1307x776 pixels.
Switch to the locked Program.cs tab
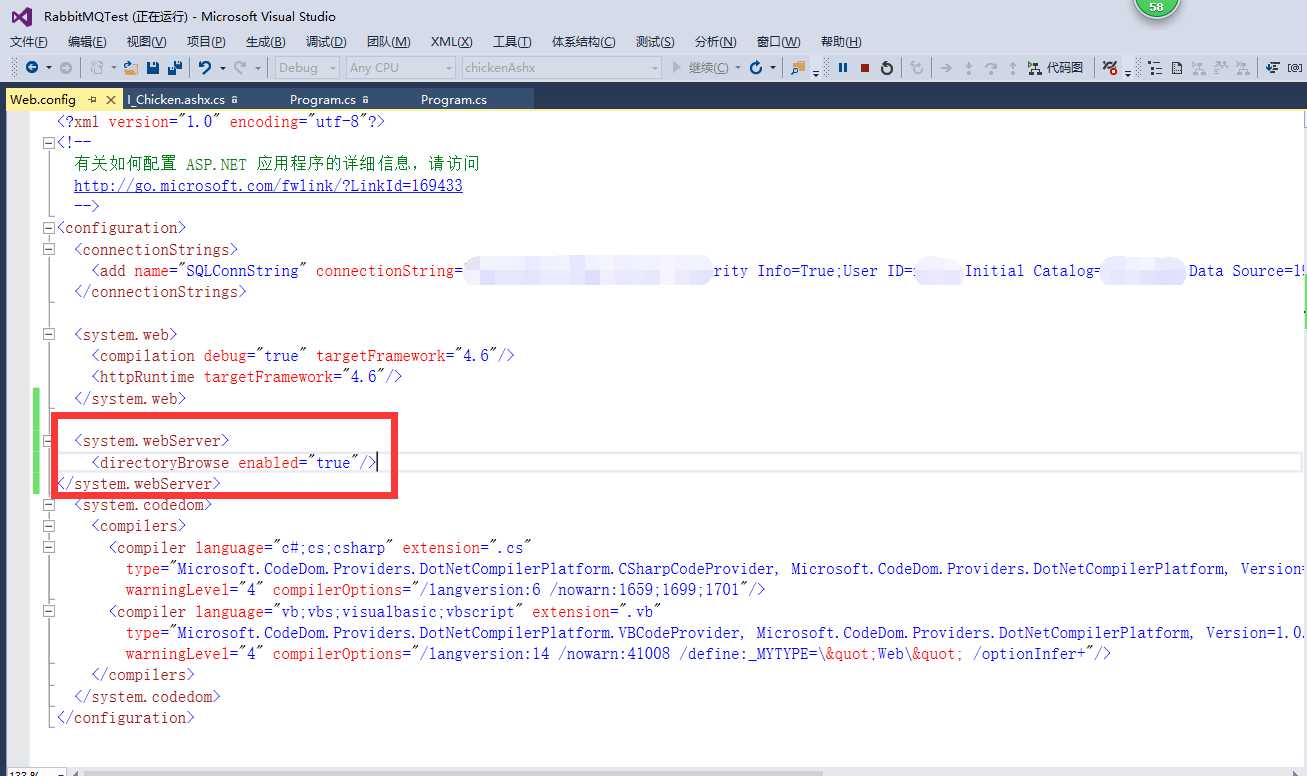(323, 100)
